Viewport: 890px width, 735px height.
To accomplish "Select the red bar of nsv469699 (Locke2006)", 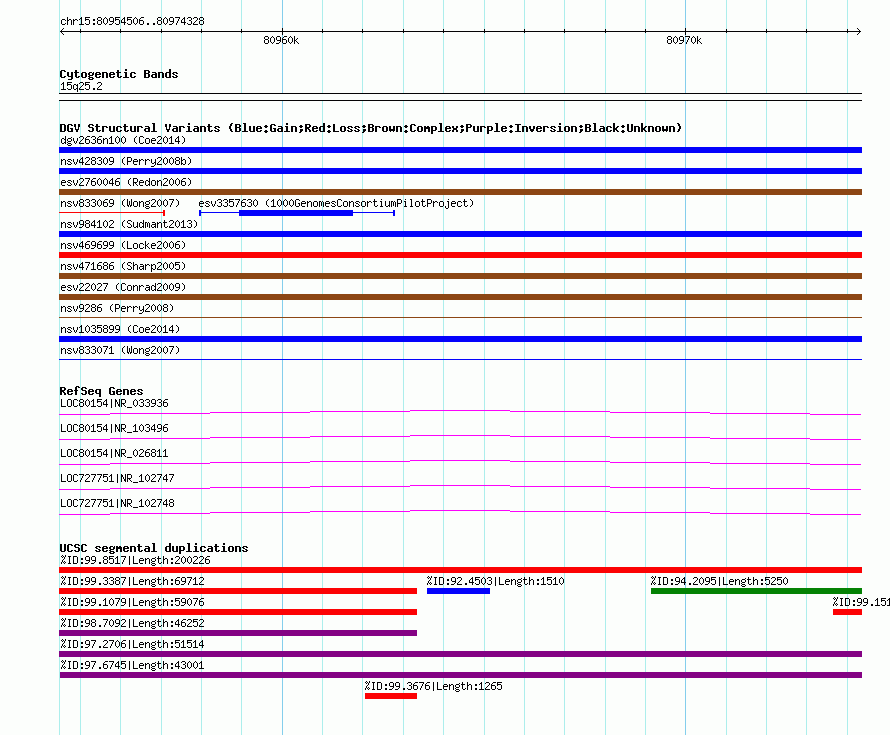I will point(460,255).
